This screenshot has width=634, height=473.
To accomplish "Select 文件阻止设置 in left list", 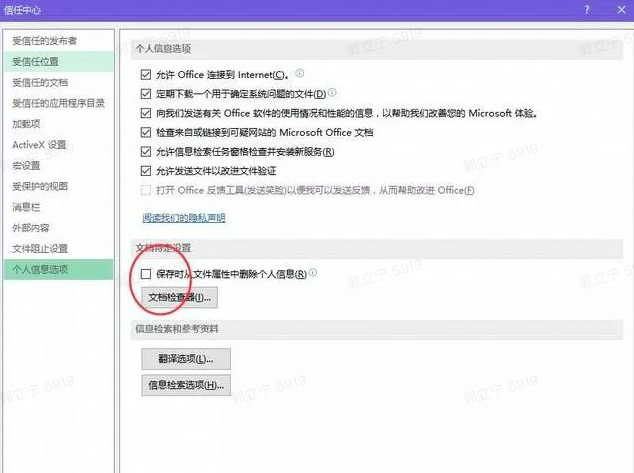I will 40,248.
